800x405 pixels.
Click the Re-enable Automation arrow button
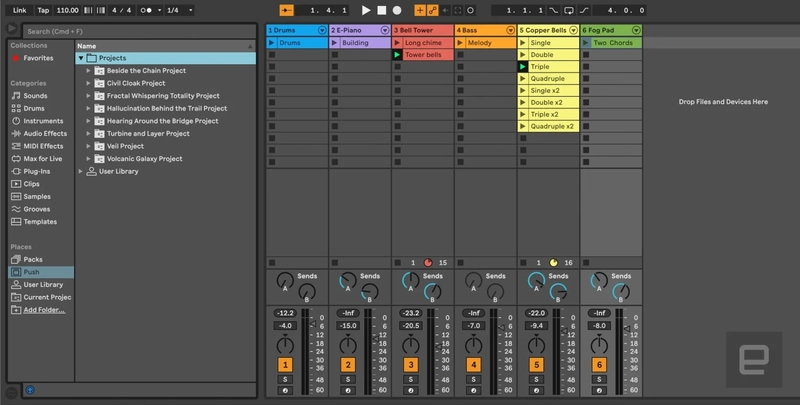(x=445, y=10)
